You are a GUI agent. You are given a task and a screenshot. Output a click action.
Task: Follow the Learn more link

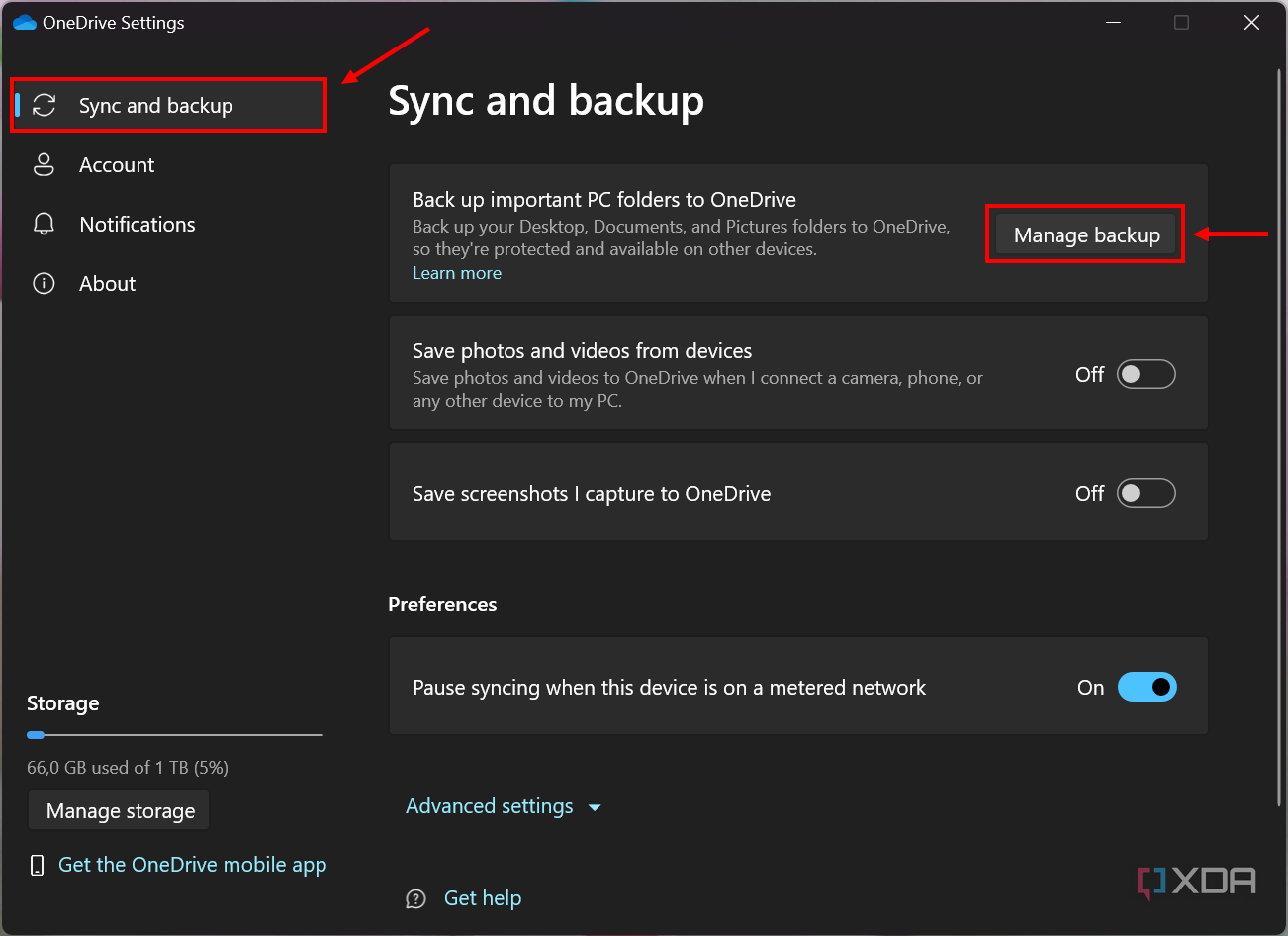click(457, 273)
